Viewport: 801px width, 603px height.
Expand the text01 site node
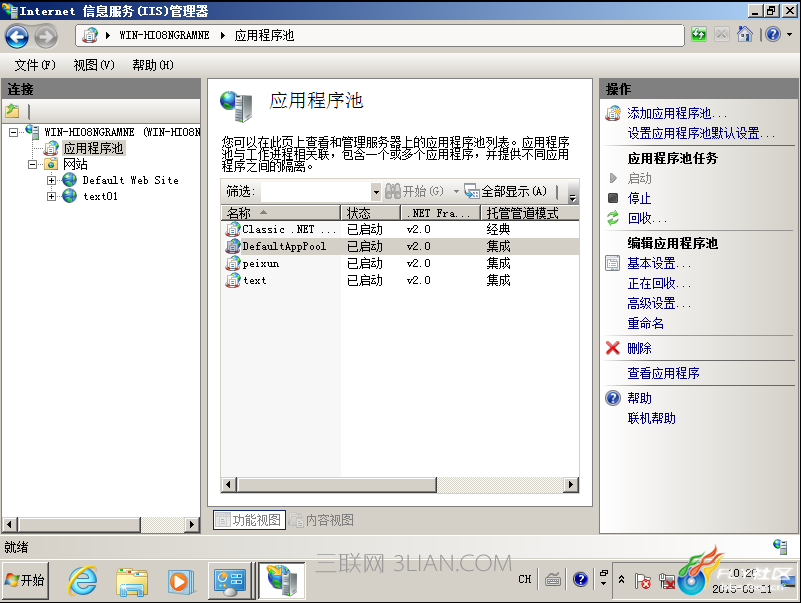coord(51,196)
